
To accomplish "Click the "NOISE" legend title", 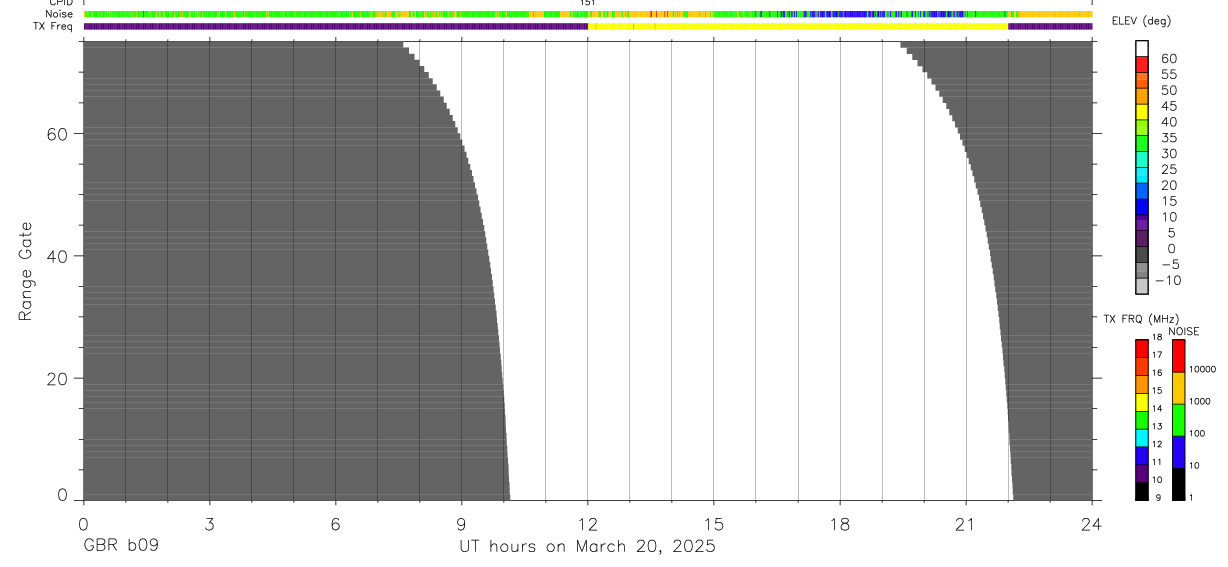I will pyautogui.click(x=1184, y=331).
